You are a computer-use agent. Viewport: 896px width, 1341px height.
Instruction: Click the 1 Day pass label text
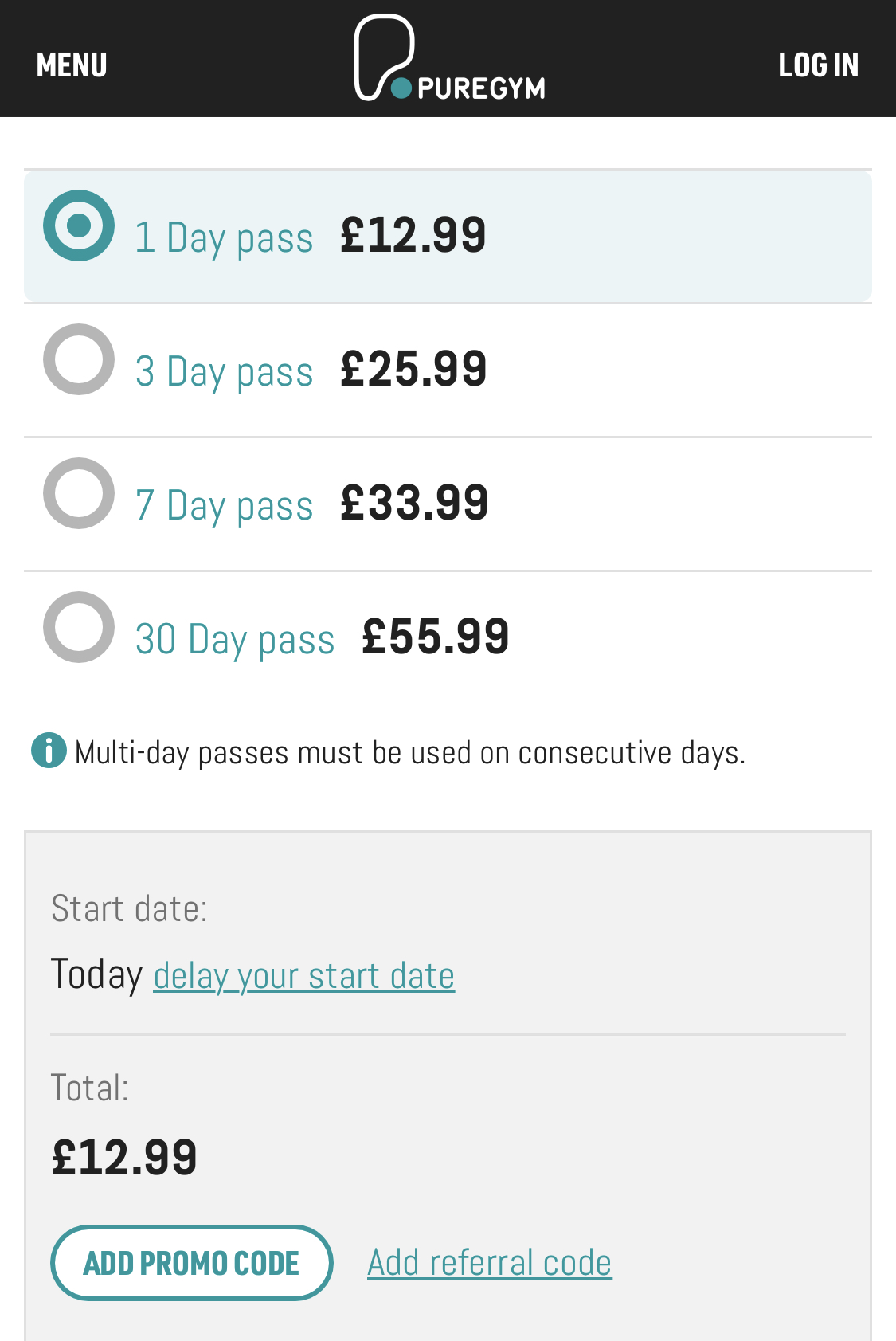[224, 238]
